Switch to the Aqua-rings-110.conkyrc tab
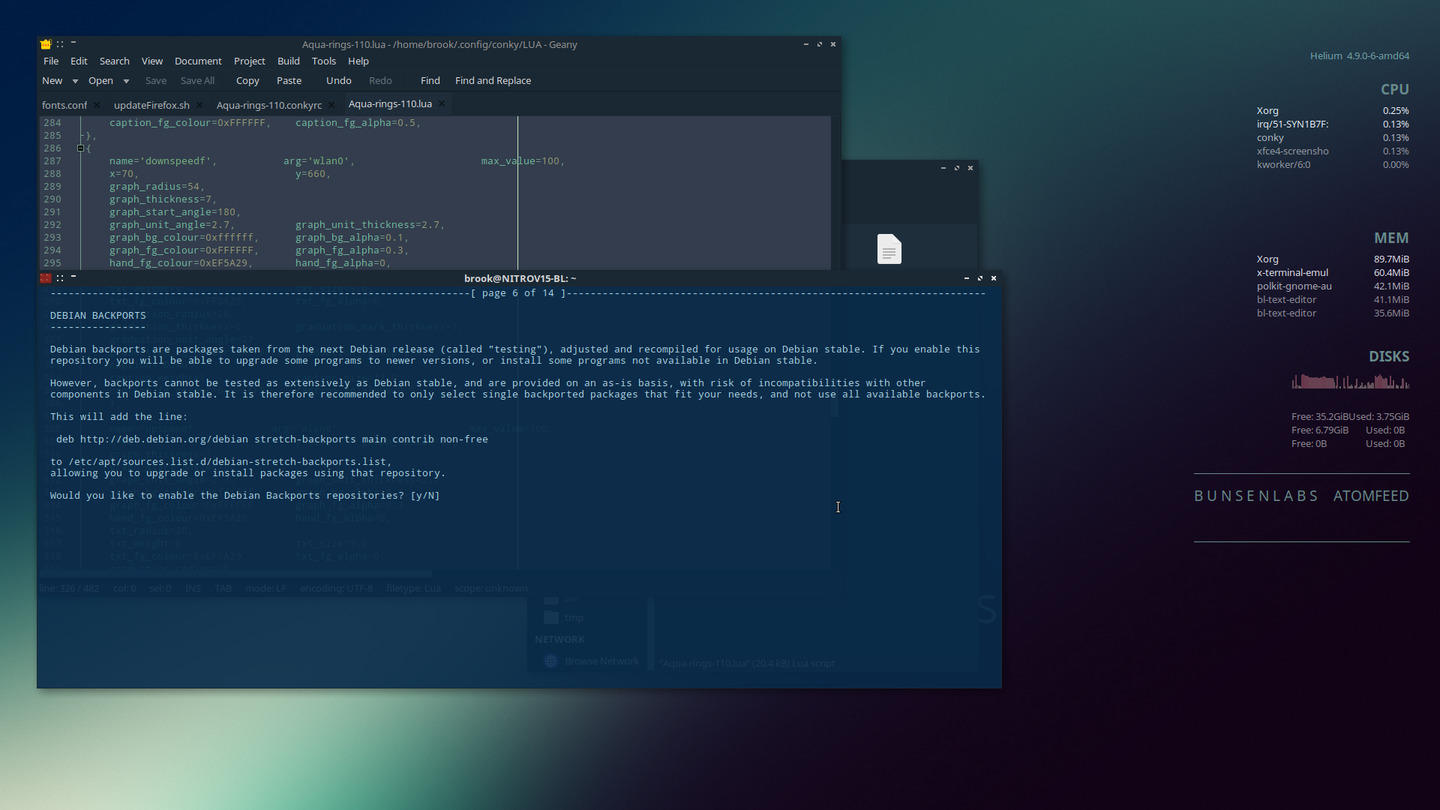 point(269,105)
